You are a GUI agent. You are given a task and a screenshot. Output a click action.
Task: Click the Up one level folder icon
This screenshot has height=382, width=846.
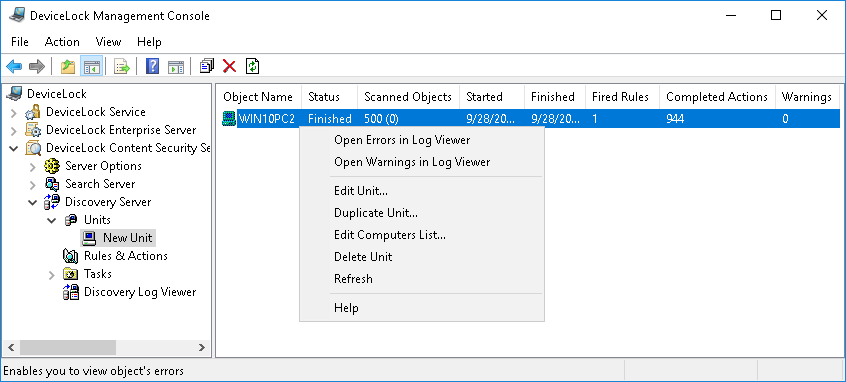68,66
